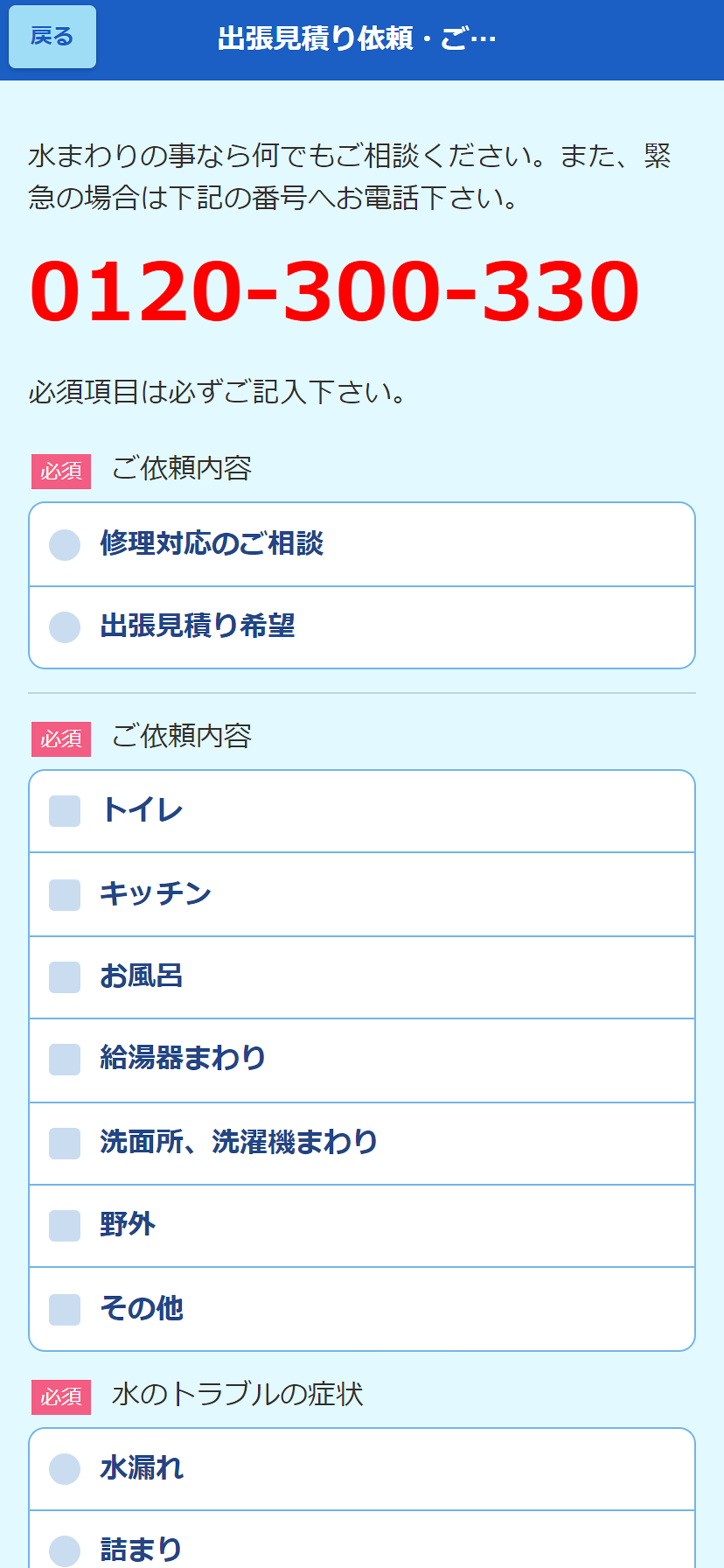Click the 出張見積り希望 label text
The width and height of the screenshot is (724, 1568).
198,626
